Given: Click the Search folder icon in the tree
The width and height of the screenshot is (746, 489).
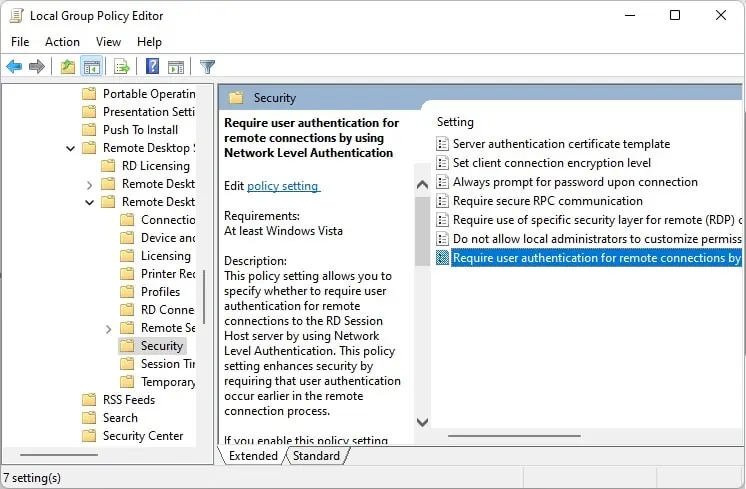Looking at the screenshot, I should (89, 418).
